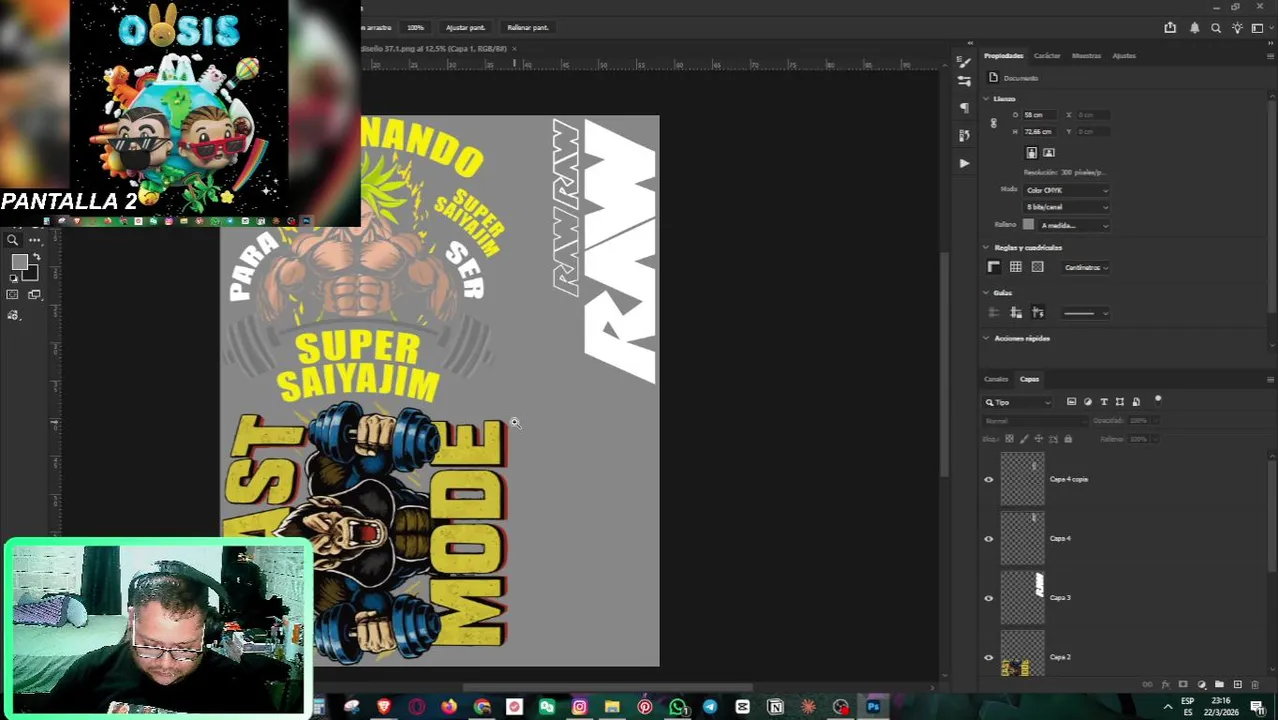
Task: Switch to the Canales tab
Action: [x=996, y=379]
